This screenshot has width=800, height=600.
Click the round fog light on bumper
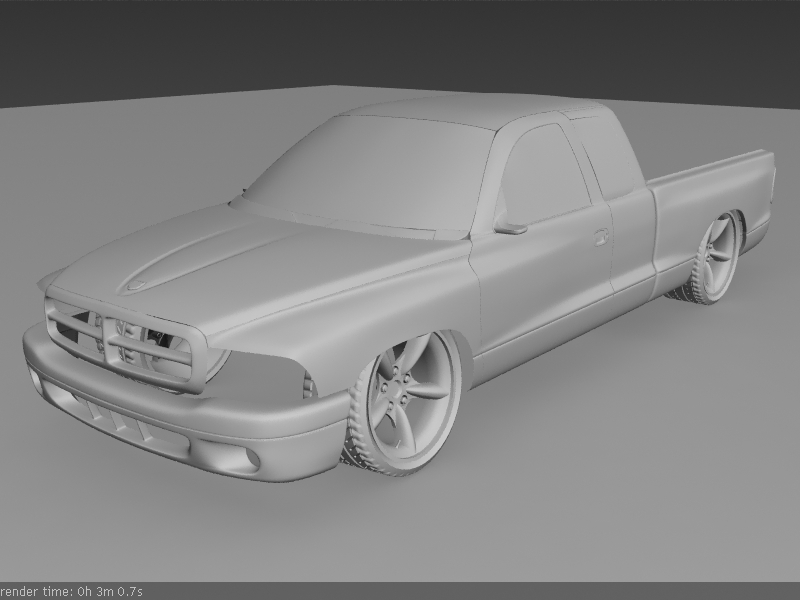pyautogui.click(x=249, y=459)
